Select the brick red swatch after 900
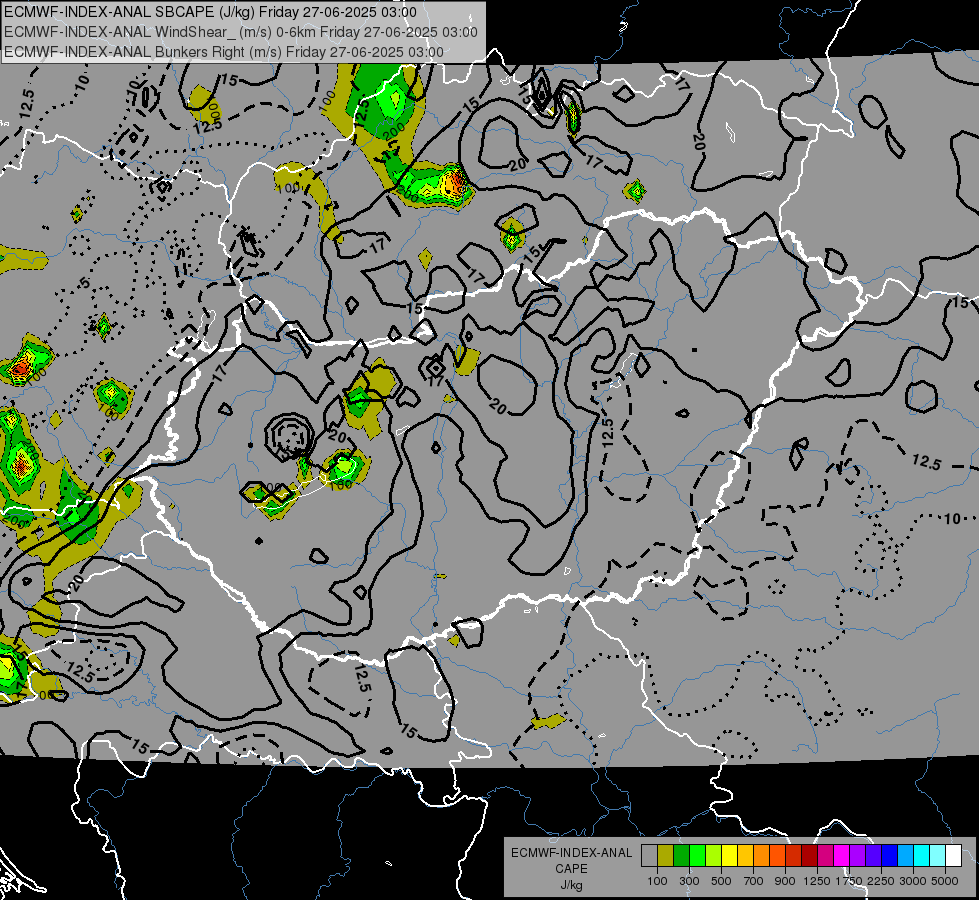This screenshot has width=979, height=900. [793, 855]
